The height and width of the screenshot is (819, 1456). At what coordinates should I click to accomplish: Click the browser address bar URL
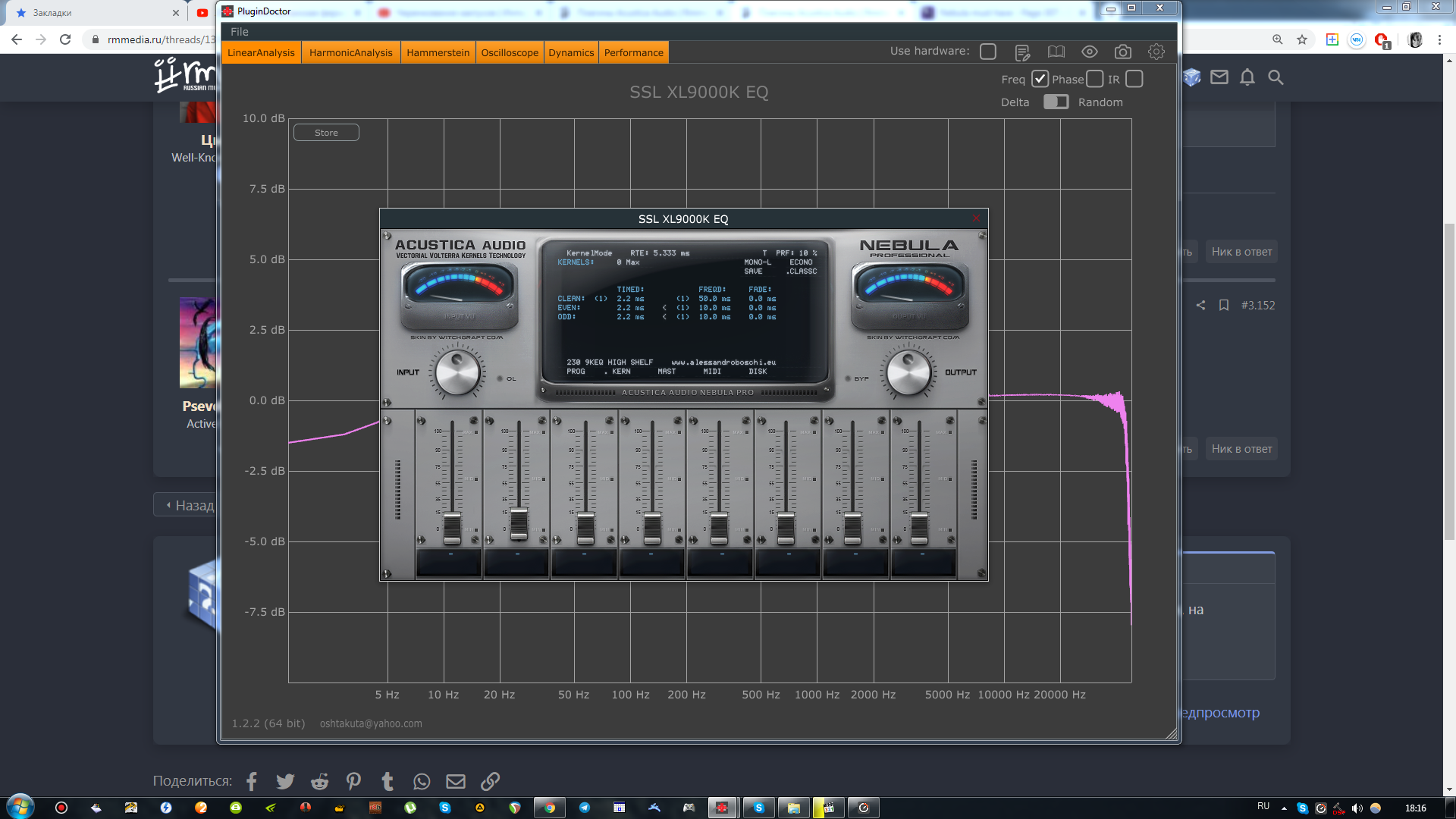pyautogui.click(x=162, y=39)
